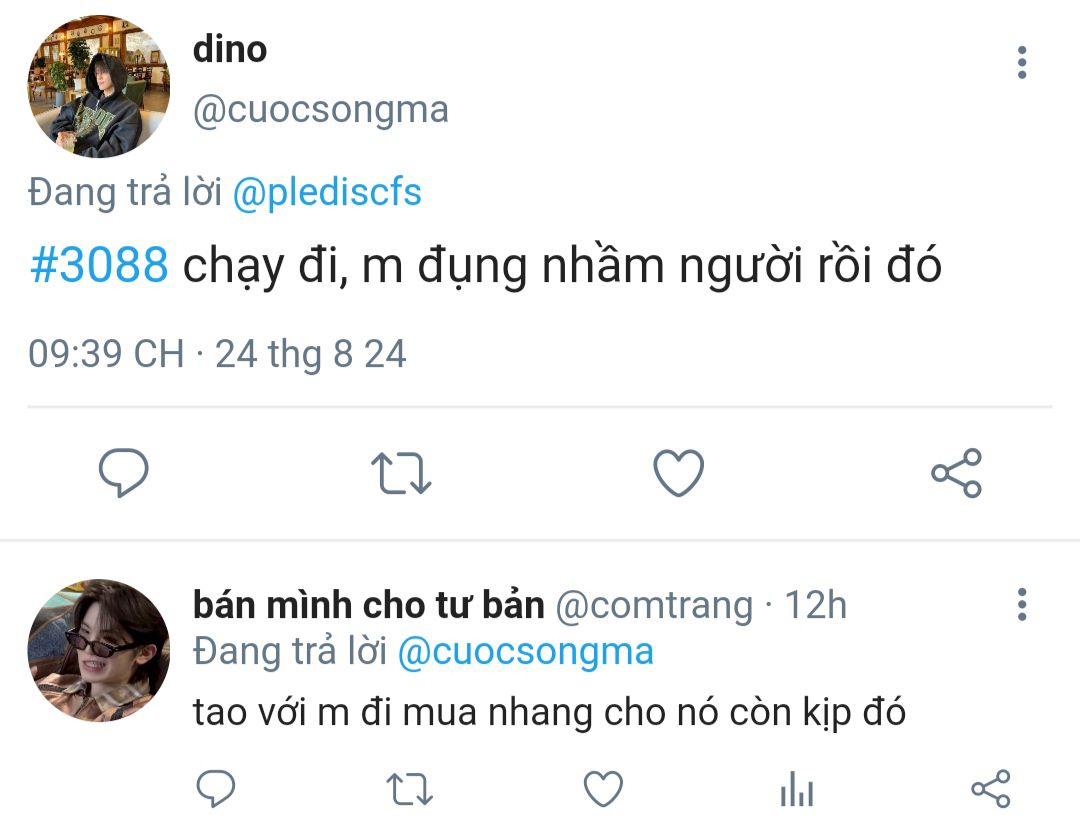Open the bán mình cho tư bản profile name
The width and height of the screenshot is (1080, 826).
pyautogui.click(x=368, y=605)
